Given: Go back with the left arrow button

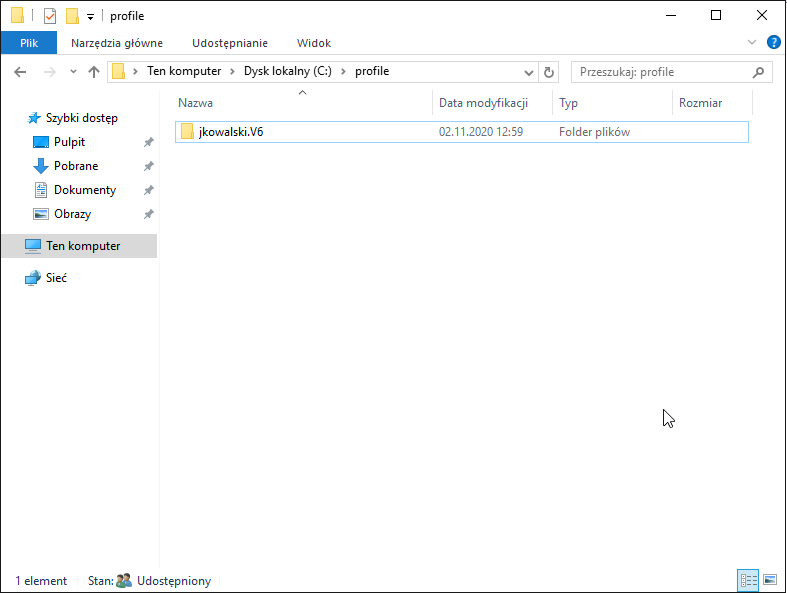Looking at the screenshot, I should [20, 72].
